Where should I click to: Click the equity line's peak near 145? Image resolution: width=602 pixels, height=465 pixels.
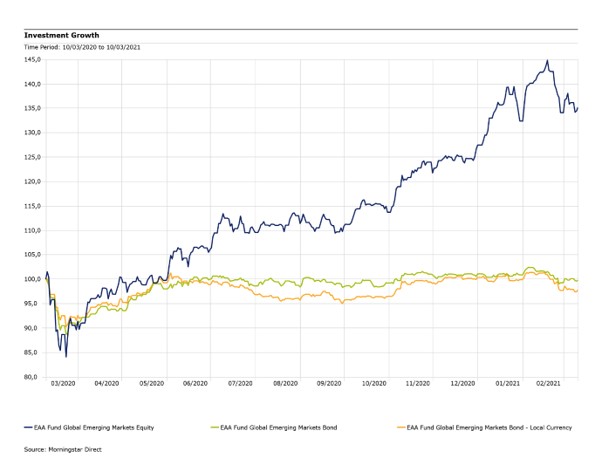click(547, 61)
